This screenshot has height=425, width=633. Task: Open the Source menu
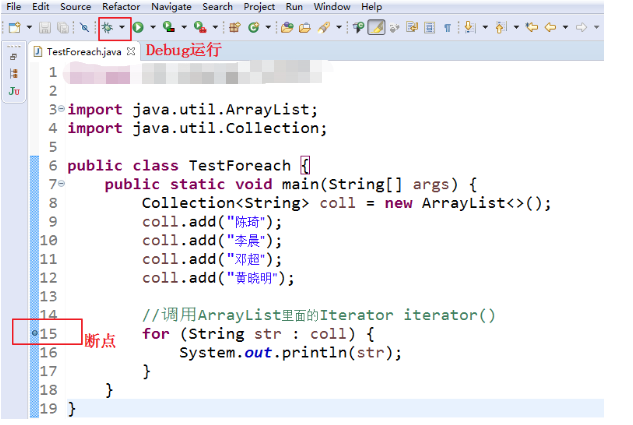click(75, 6)
